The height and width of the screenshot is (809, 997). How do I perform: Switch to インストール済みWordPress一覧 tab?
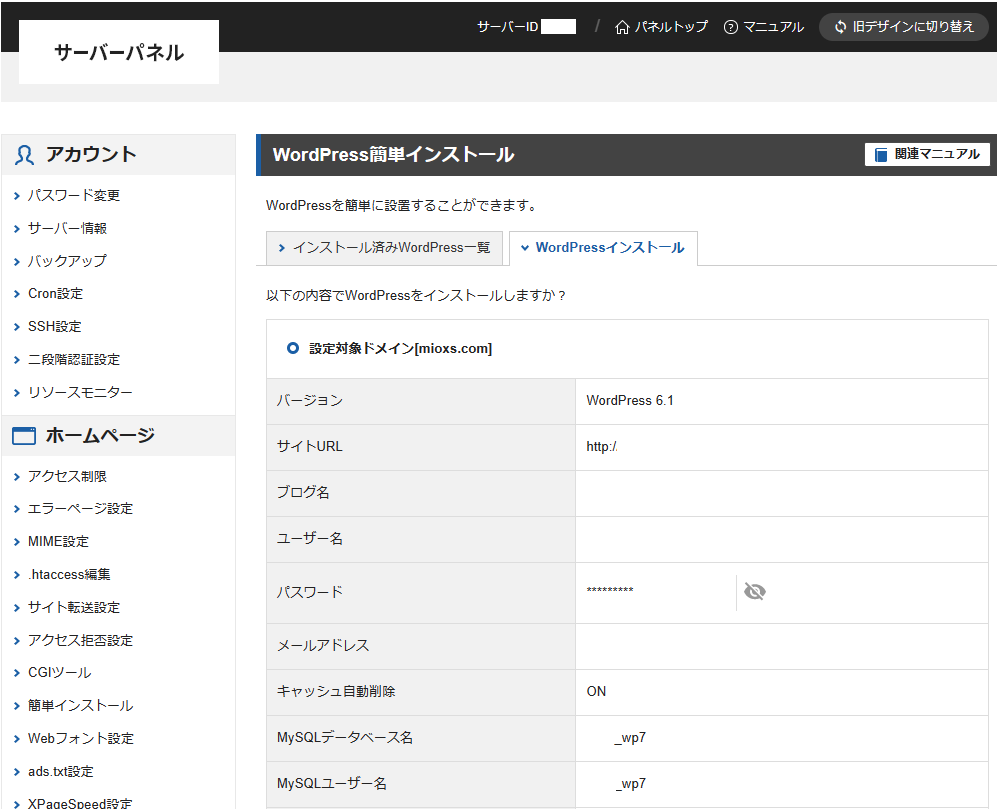[x=385, y=248]
